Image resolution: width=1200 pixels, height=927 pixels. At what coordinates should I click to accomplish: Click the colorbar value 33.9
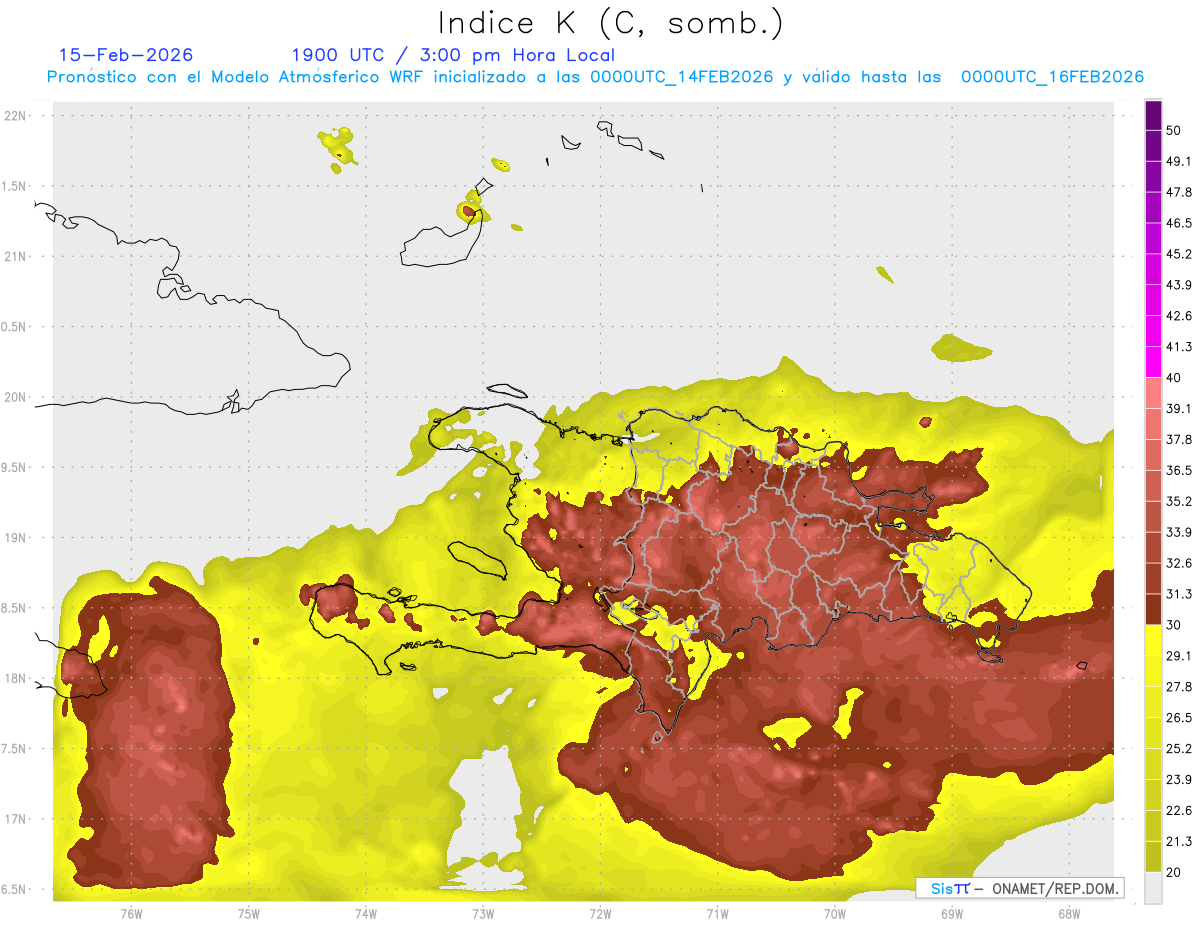[1179, 532]
